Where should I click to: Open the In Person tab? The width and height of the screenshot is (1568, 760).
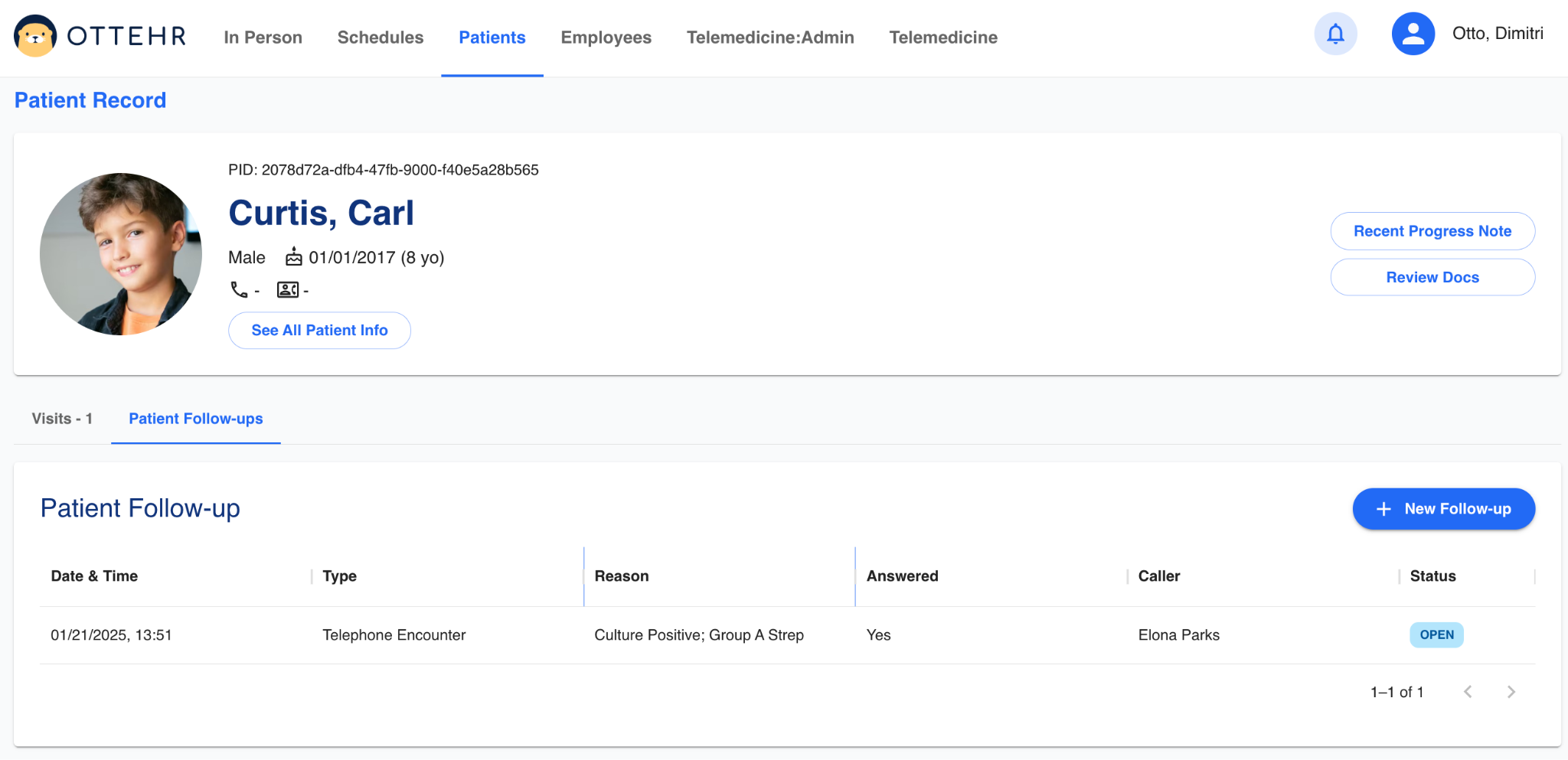click(x=263, y=38)
